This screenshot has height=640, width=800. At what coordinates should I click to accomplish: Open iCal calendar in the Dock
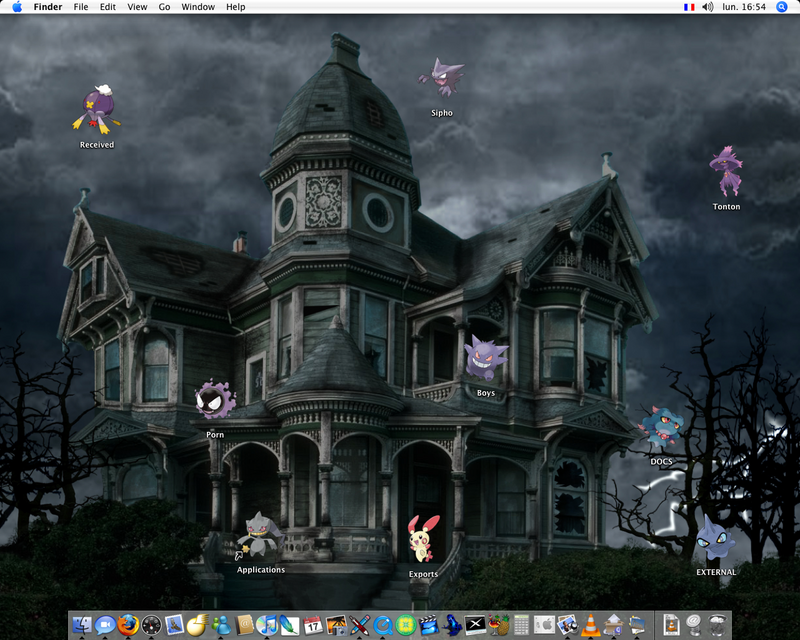coord(313,625)
